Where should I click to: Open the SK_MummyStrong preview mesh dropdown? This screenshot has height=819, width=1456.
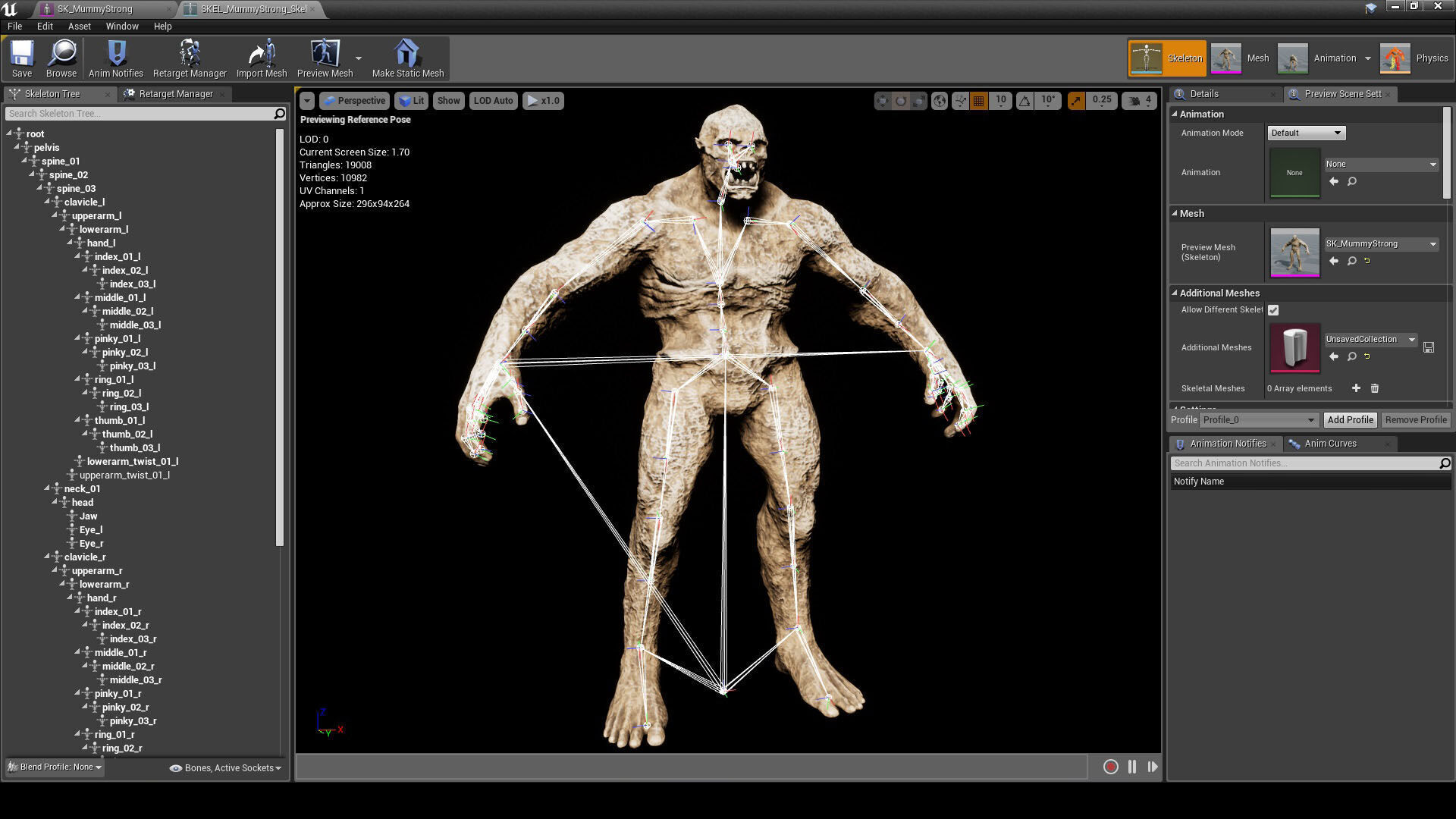tap(1381, 244)
